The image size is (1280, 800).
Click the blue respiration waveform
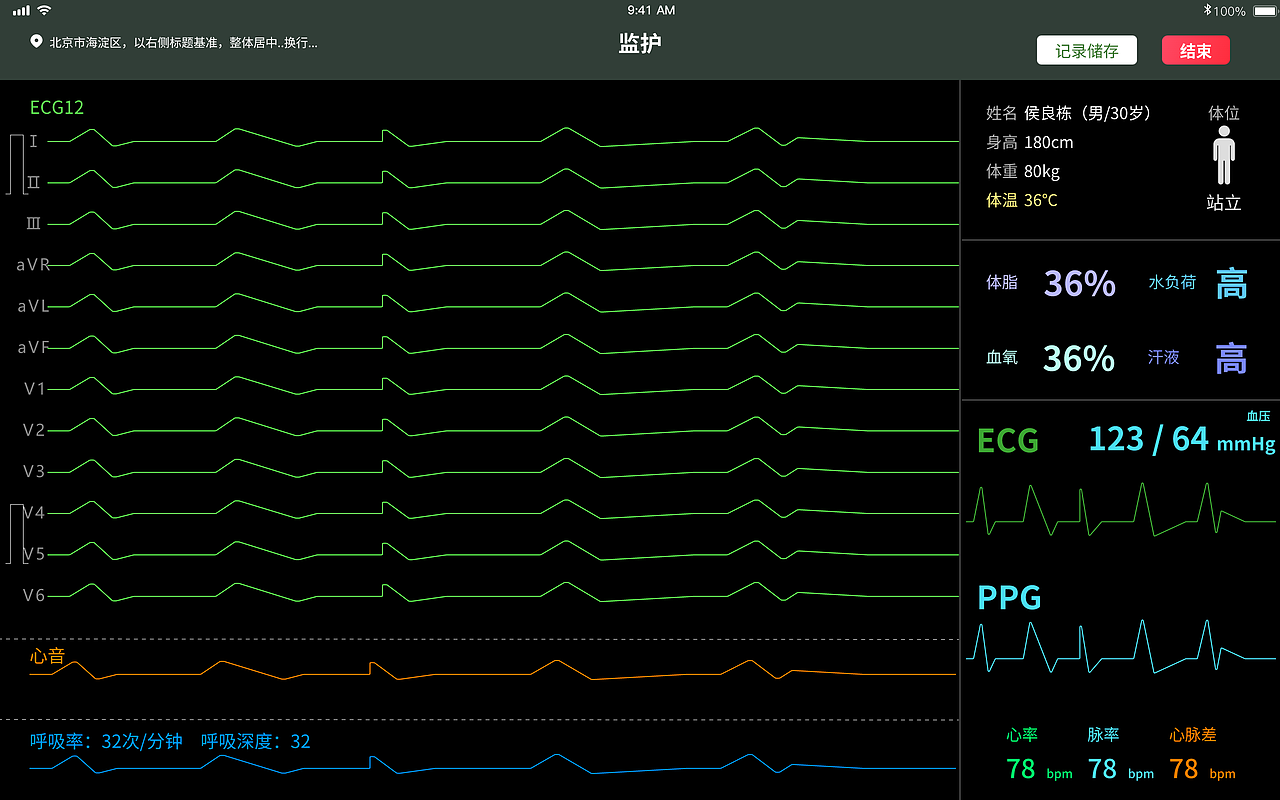pyautogui.click(x=492, y=764)
